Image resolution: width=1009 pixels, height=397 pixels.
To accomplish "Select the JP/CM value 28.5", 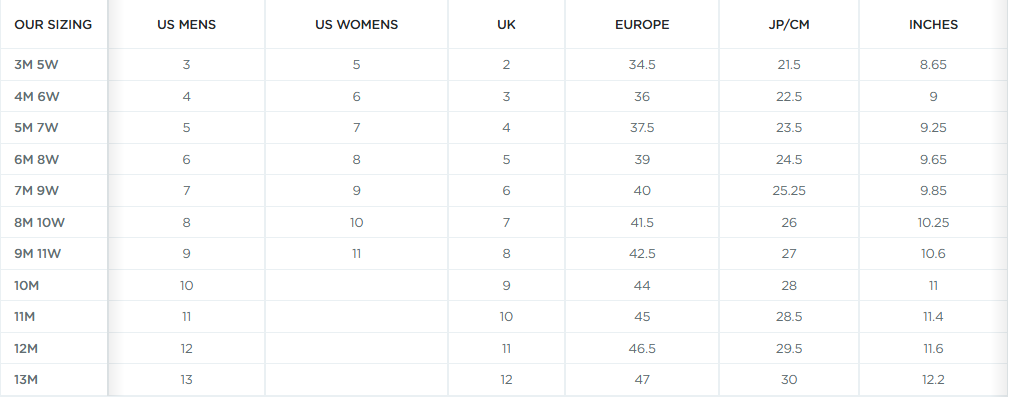I will click(x=789, y=317).
